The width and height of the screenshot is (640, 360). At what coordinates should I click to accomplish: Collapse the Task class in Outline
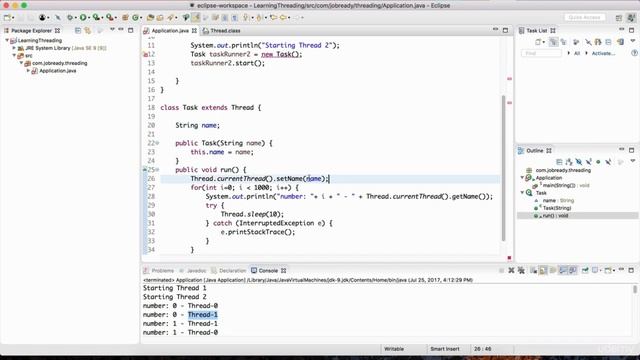(522, 193)
